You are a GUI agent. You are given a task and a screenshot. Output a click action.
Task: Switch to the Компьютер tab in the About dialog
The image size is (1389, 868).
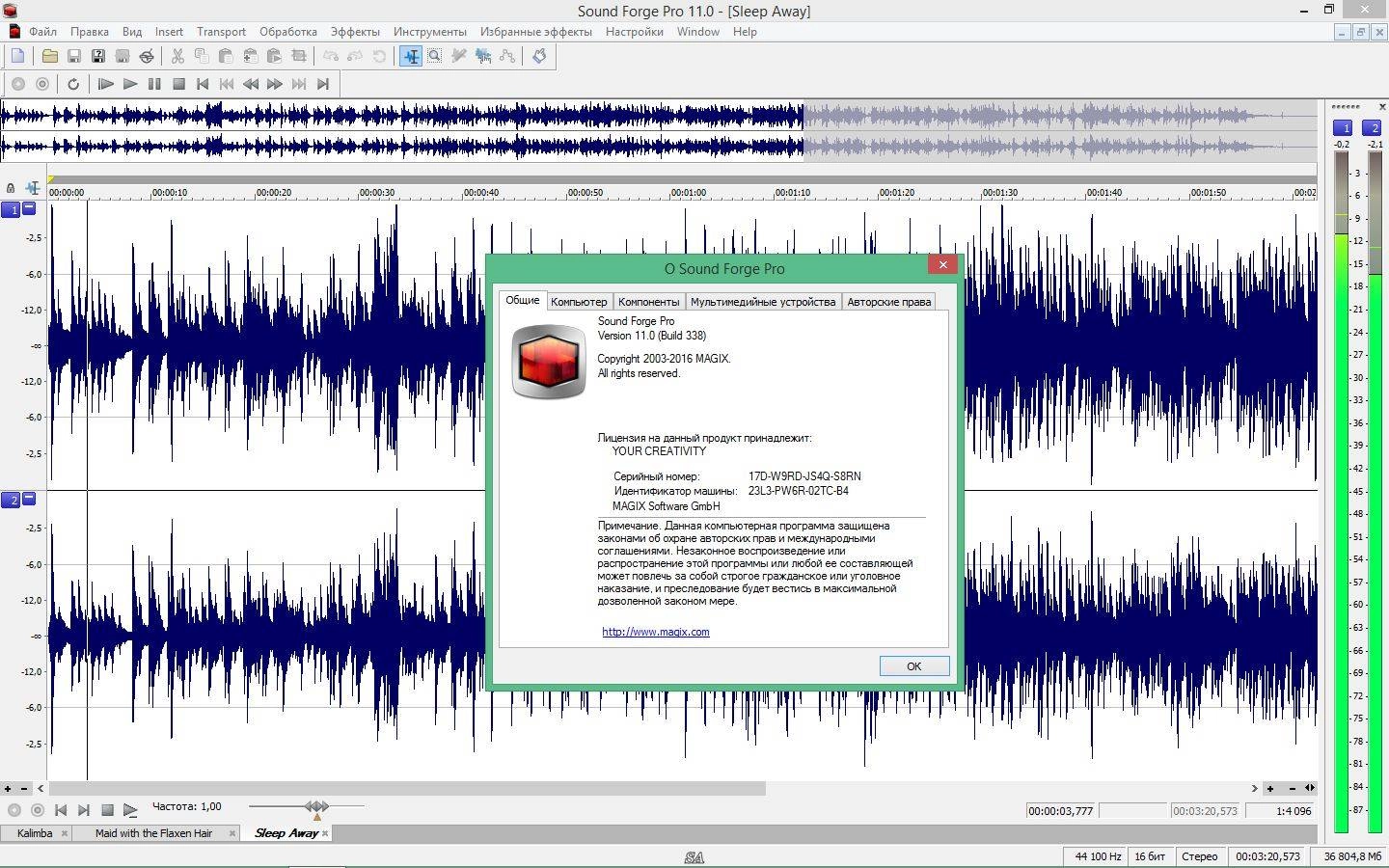(579, 302)
